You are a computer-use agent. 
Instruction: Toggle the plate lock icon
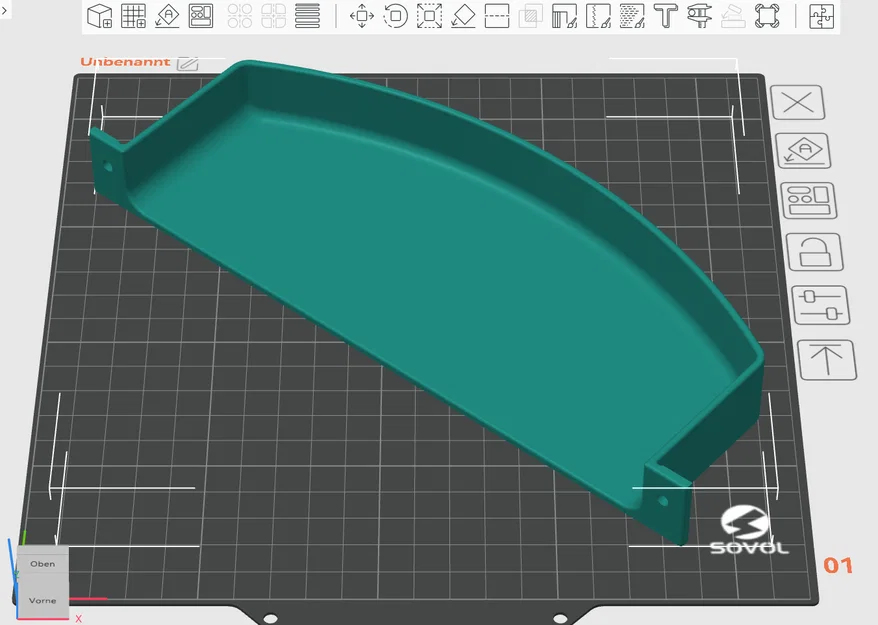815,252
